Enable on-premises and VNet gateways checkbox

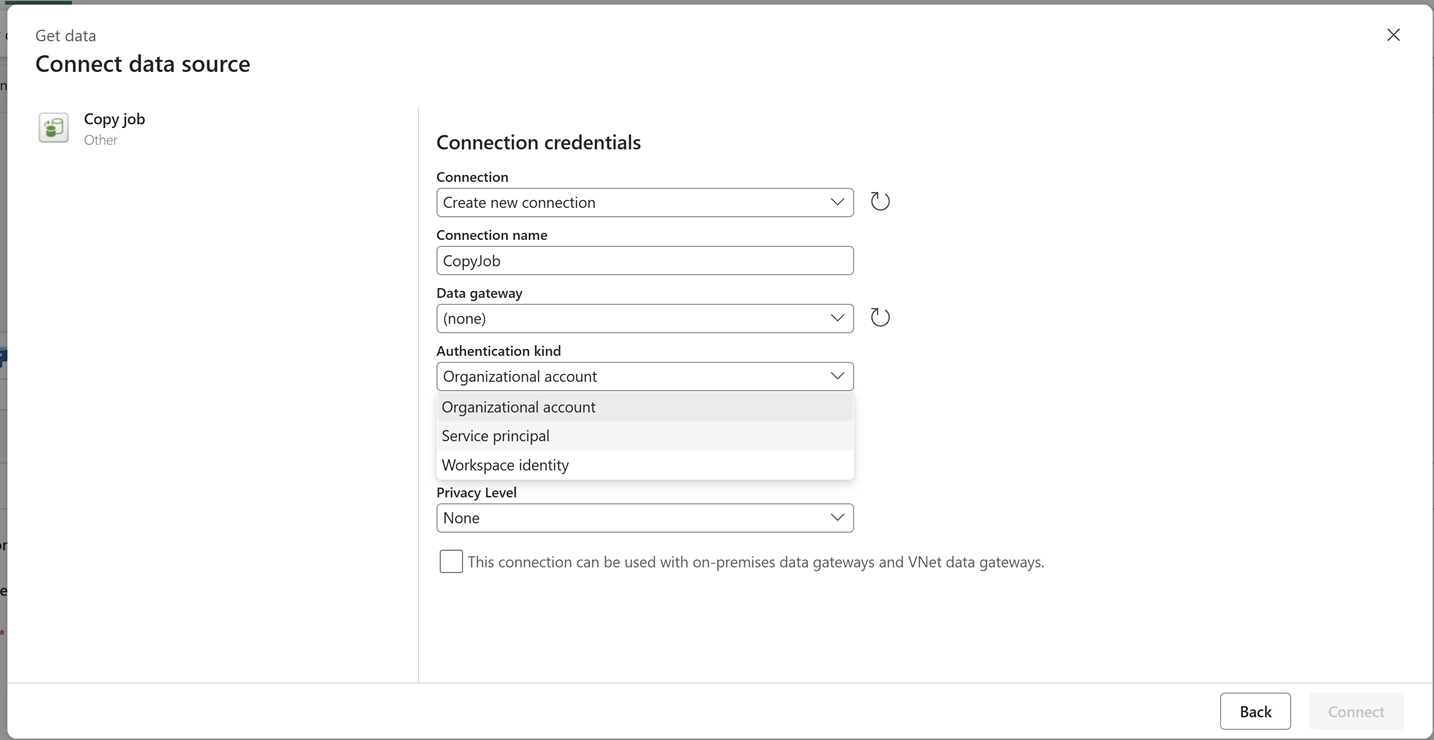(451, 562)
